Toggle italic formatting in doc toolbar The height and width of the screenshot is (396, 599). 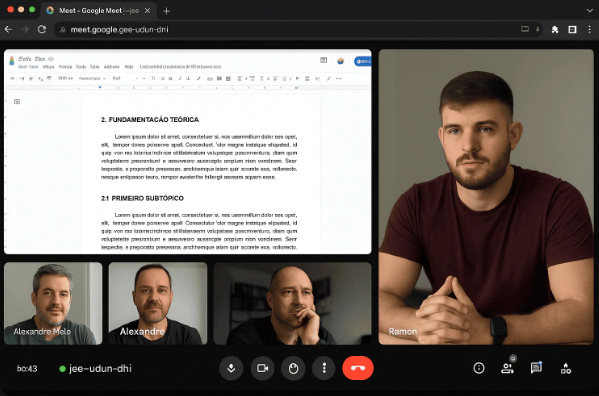180,78
